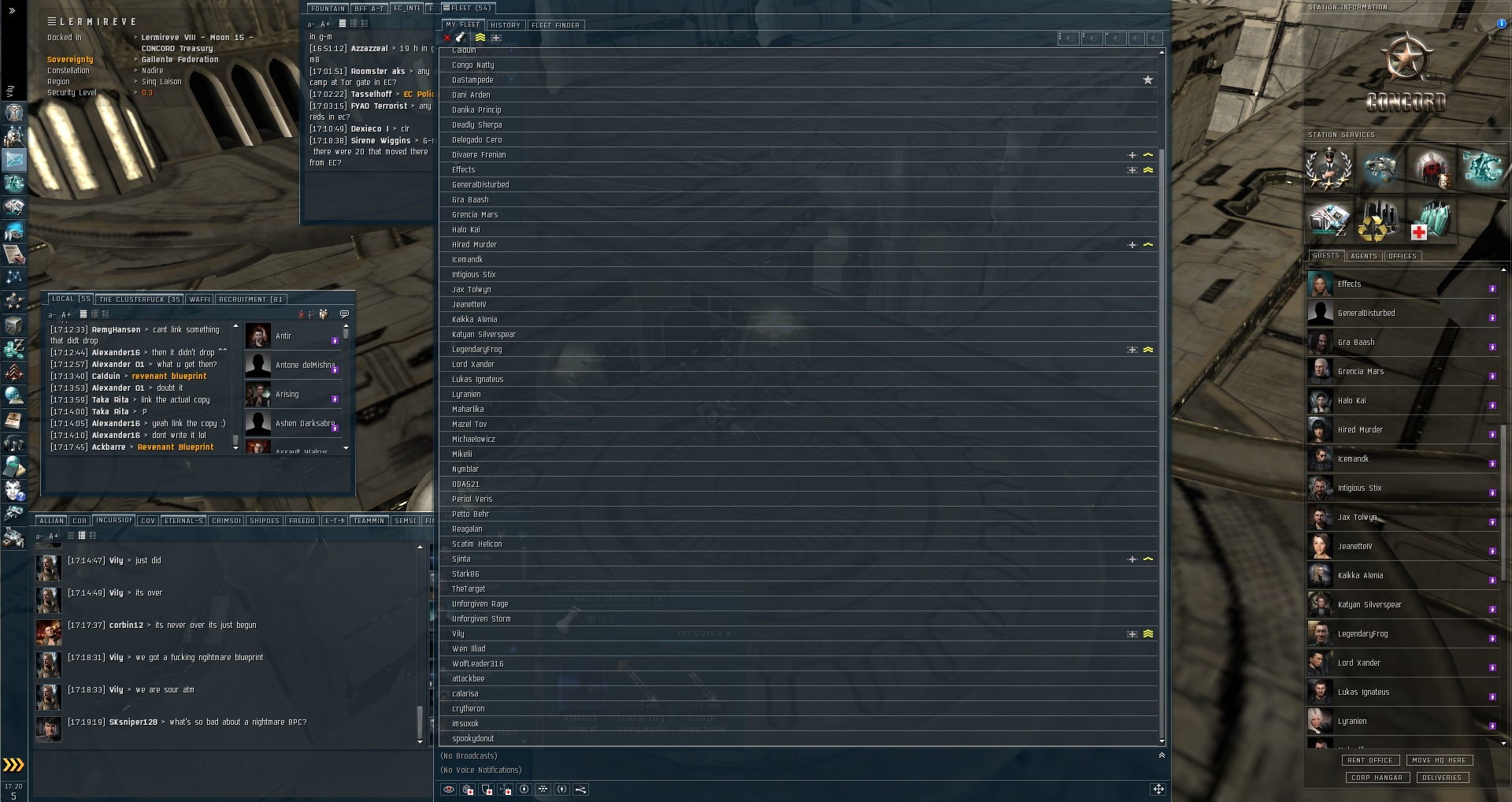Viewport: 1512px width, 802px height.
Task: Open the Offices tab in the station panel
Action: coord(1403,256)
